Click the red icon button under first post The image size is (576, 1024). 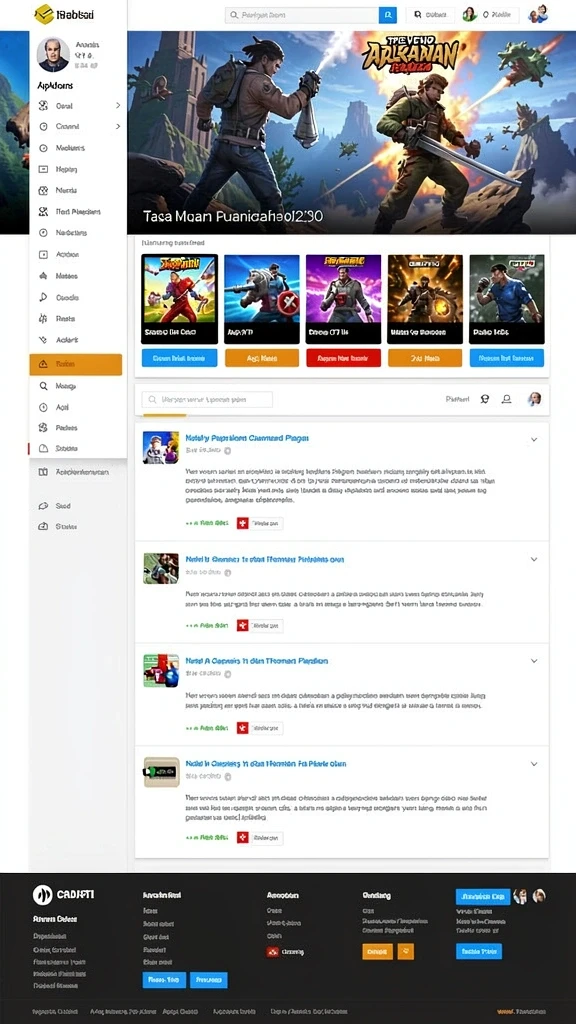tap(242, 523)
